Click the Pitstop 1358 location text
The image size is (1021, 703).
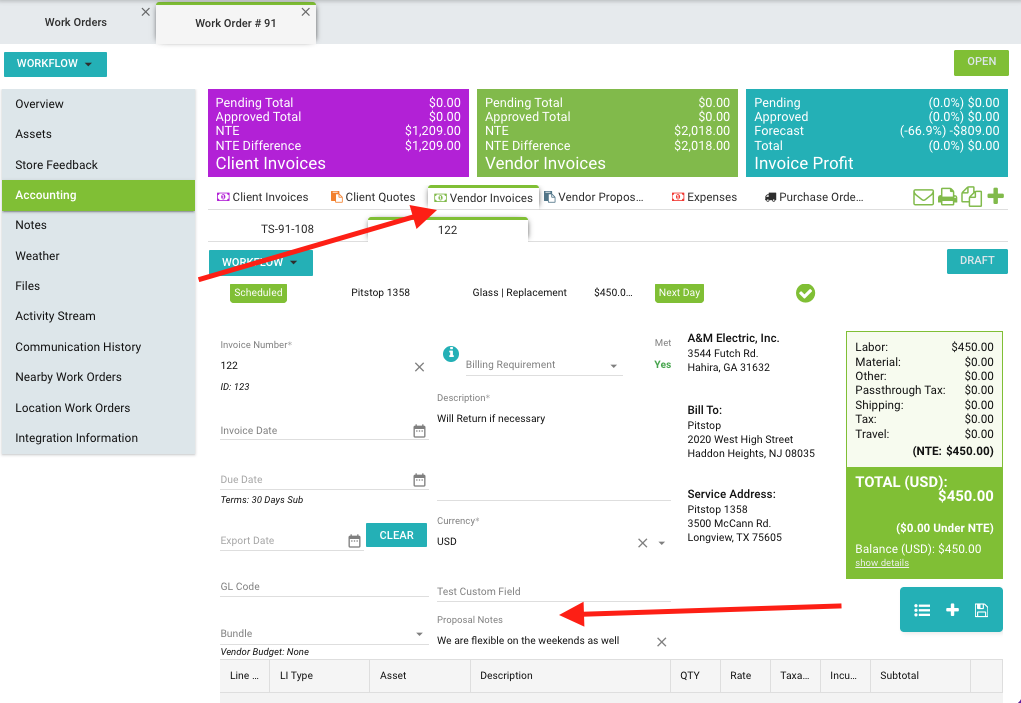point(380,293)
